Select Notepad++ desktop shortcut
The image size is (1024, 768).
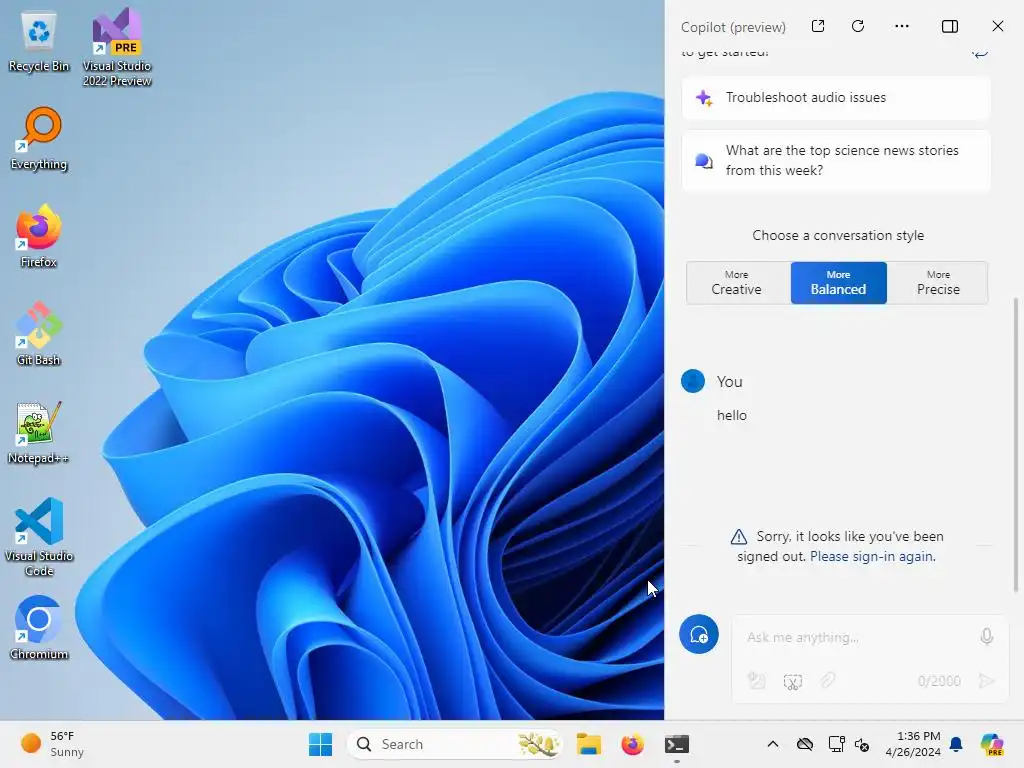click(x=39, y=432)
